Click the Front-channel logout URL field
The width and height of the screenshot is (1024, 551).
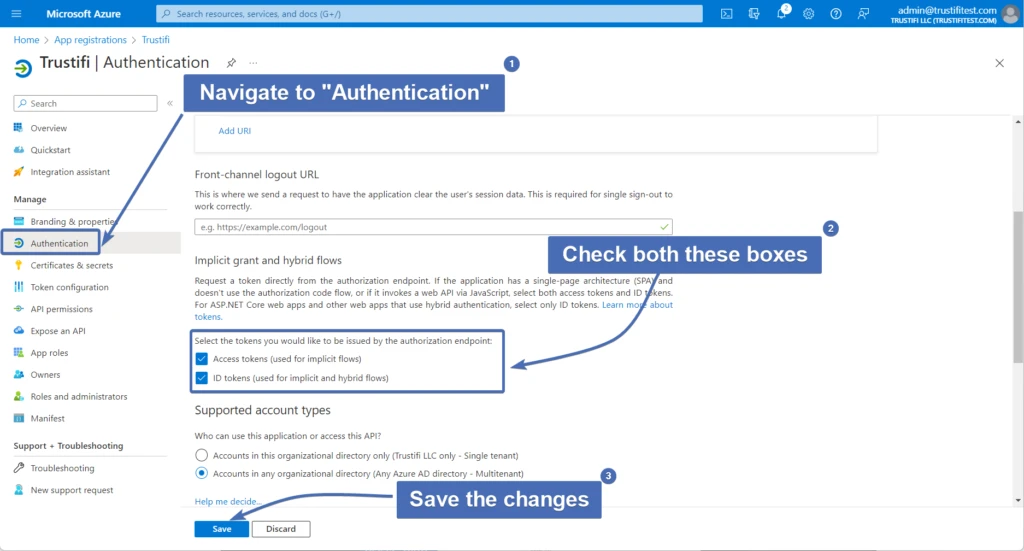[x=433, y=227]
